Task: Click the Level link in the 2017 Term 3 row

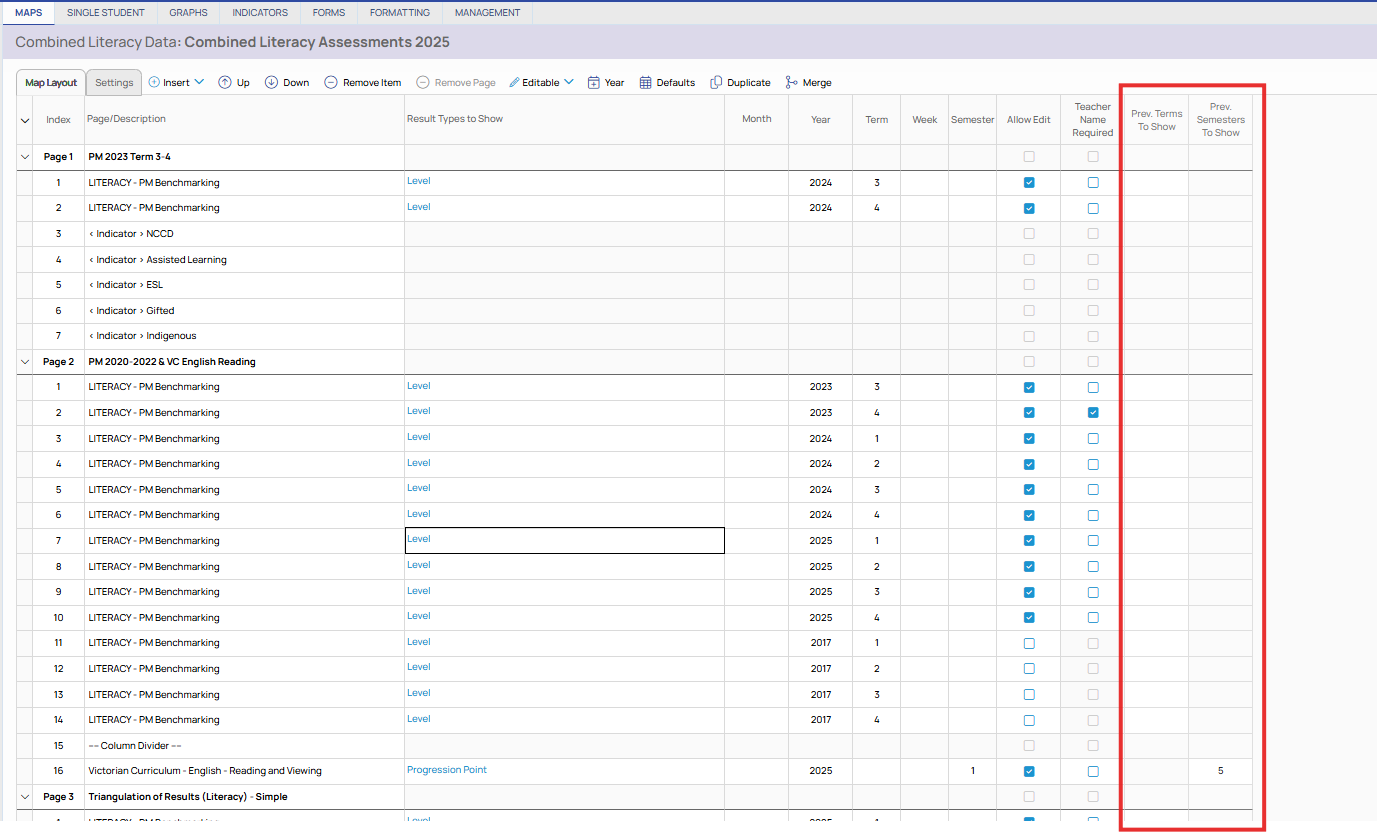Action: (419, 693)
